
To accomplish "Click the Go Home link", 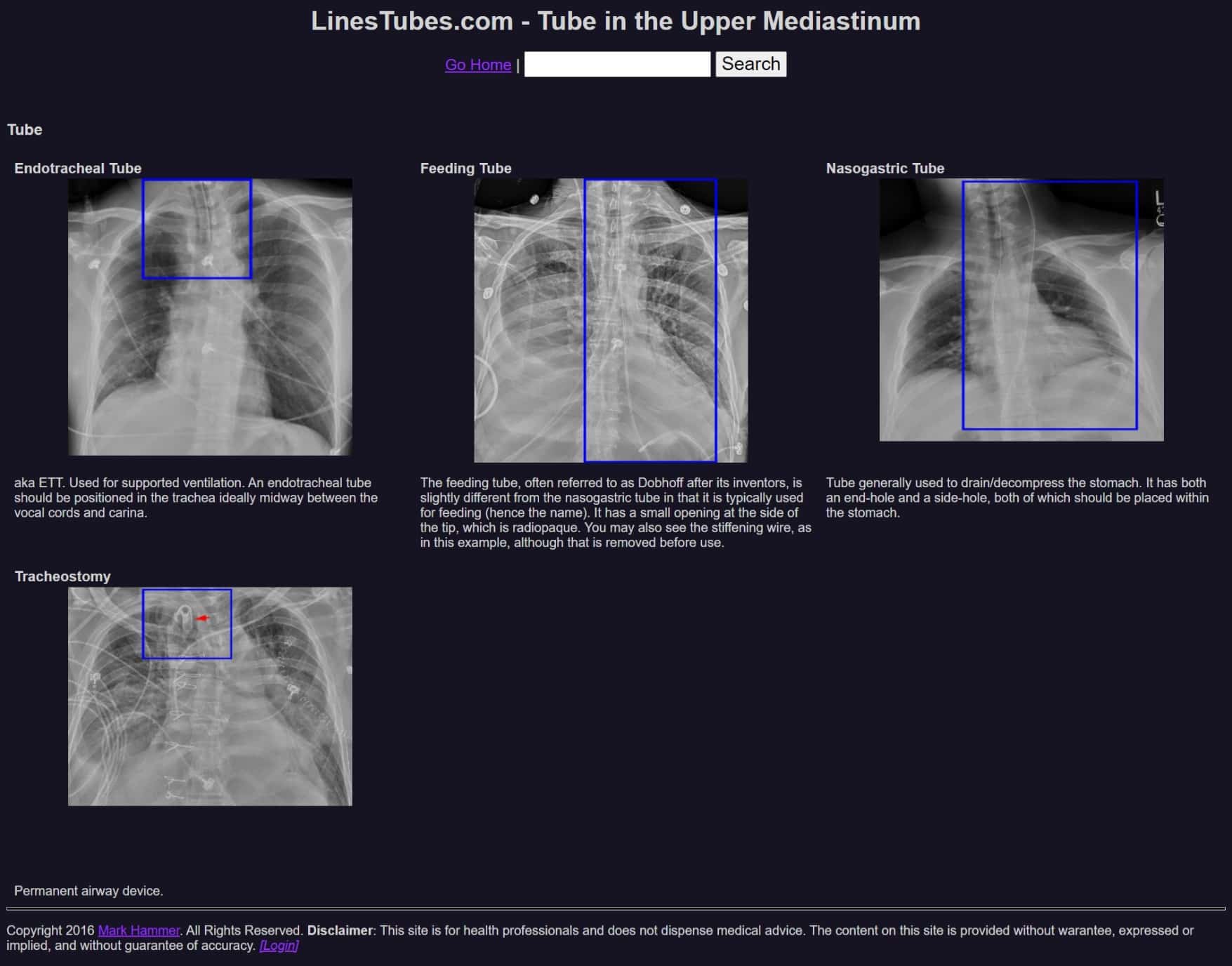I will click(477, 65).
